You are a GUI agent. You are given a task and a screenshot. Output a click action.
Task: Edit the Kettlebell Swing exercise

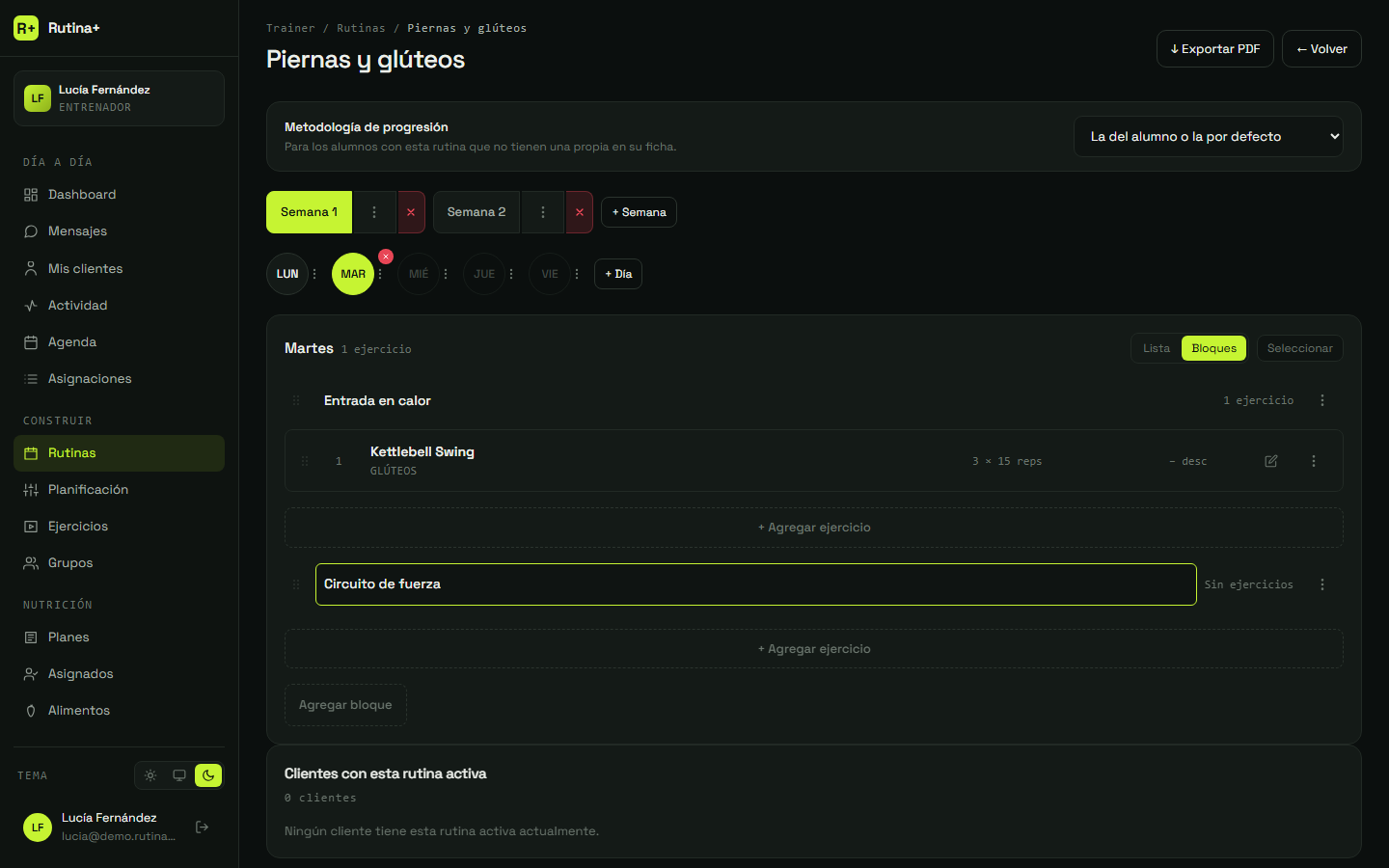pyautogui.click(x=1271, y=461)
